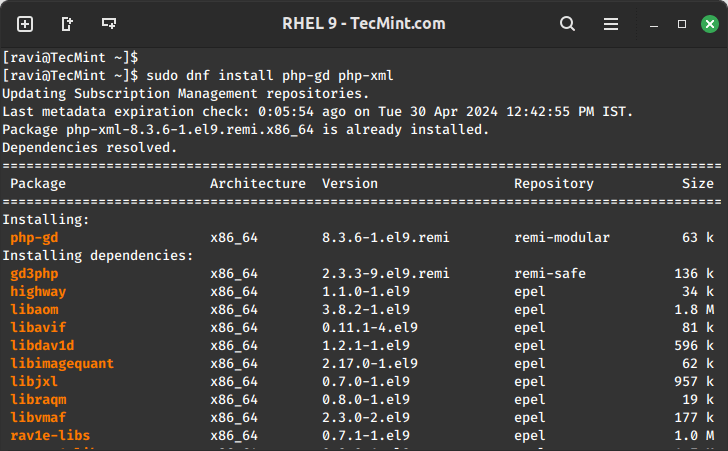Open the terminal search

point(567,23)
